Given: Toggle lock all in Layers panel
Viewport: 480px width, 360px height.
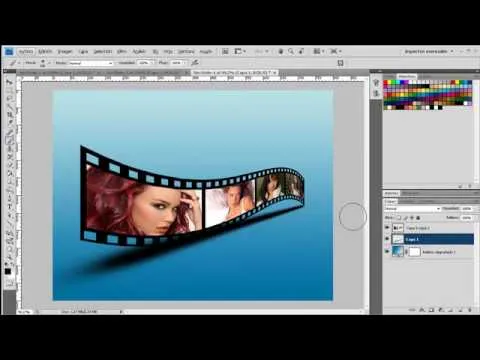Looking at the screenshot, I should (419, 218).
